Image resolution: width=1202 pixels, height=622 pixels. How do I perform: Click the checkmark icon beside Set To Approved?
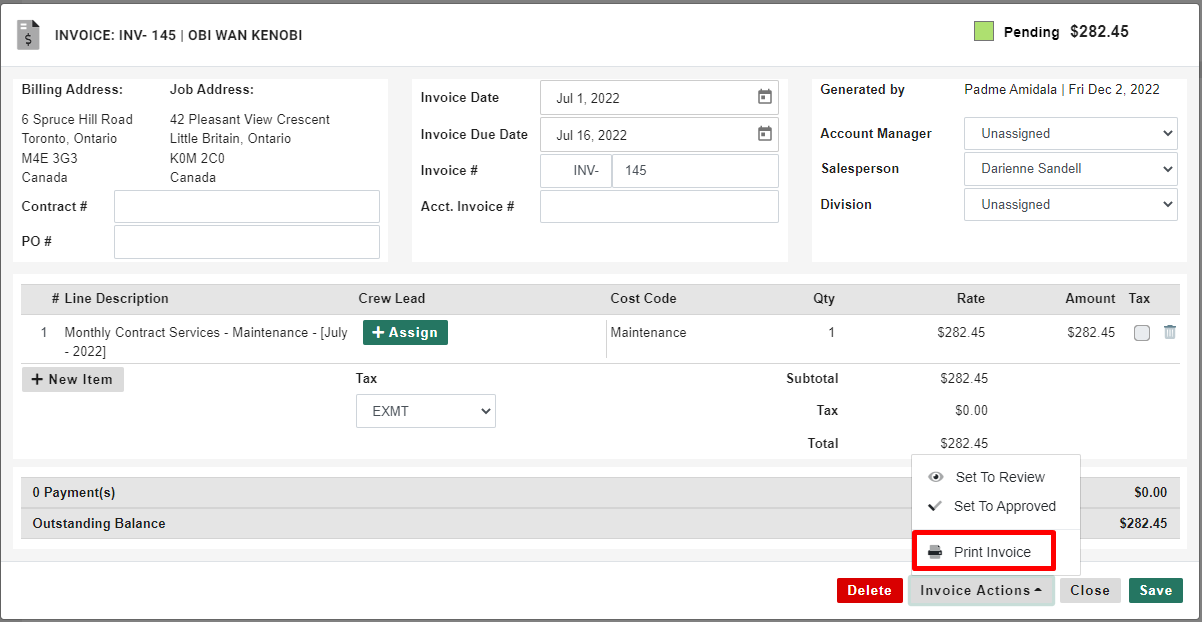tap(936, 506)
